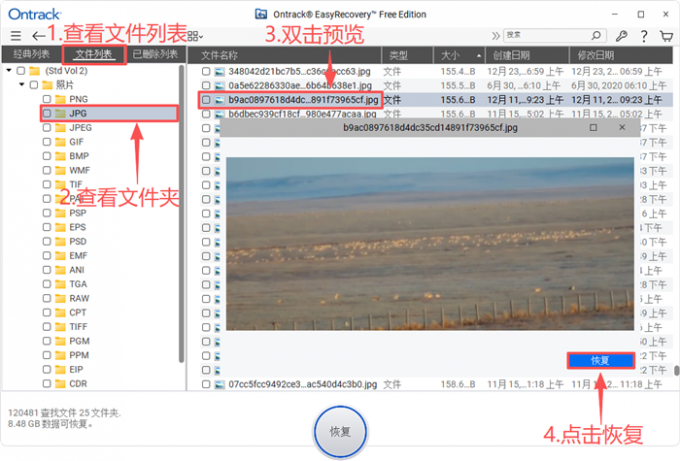Screen dimensions: 680x461
Task: Sort by 大小 column header
Action: pos(459,55)
